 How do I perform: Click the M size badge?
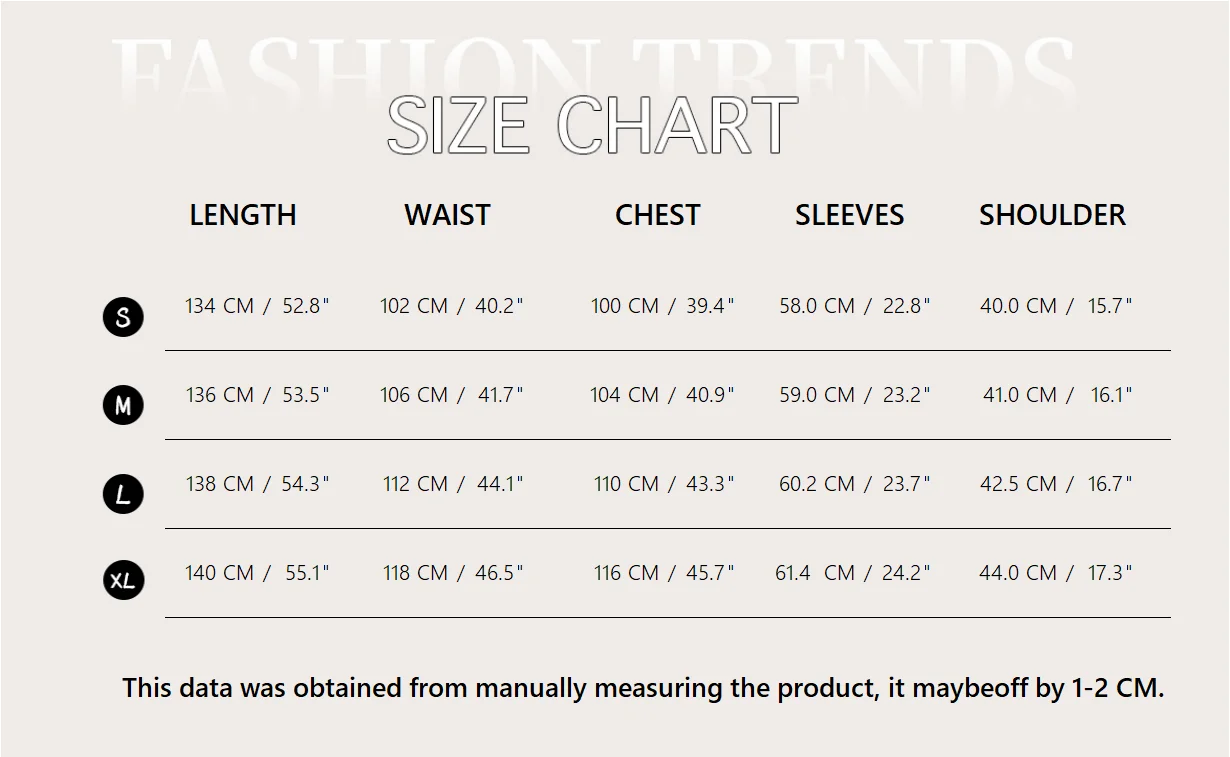coord(123,405)
